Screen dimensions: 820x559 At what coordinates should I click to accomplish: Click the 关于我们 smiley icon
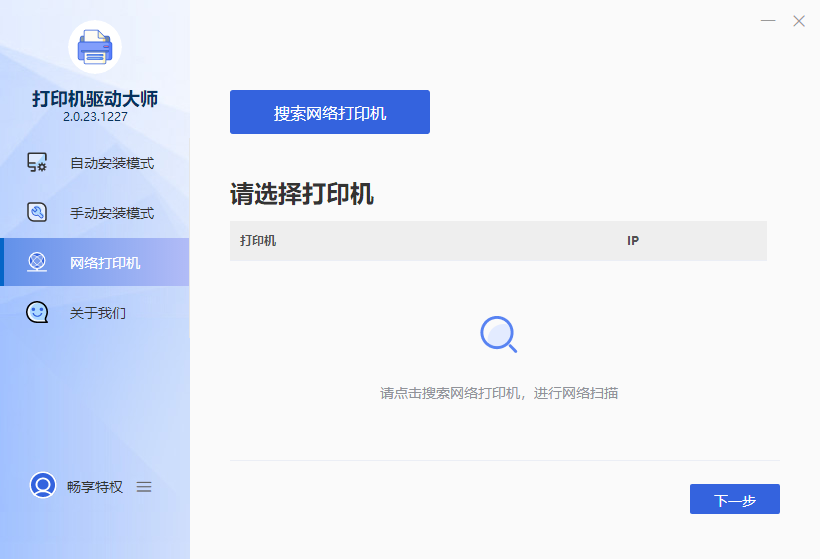point(37,312)
